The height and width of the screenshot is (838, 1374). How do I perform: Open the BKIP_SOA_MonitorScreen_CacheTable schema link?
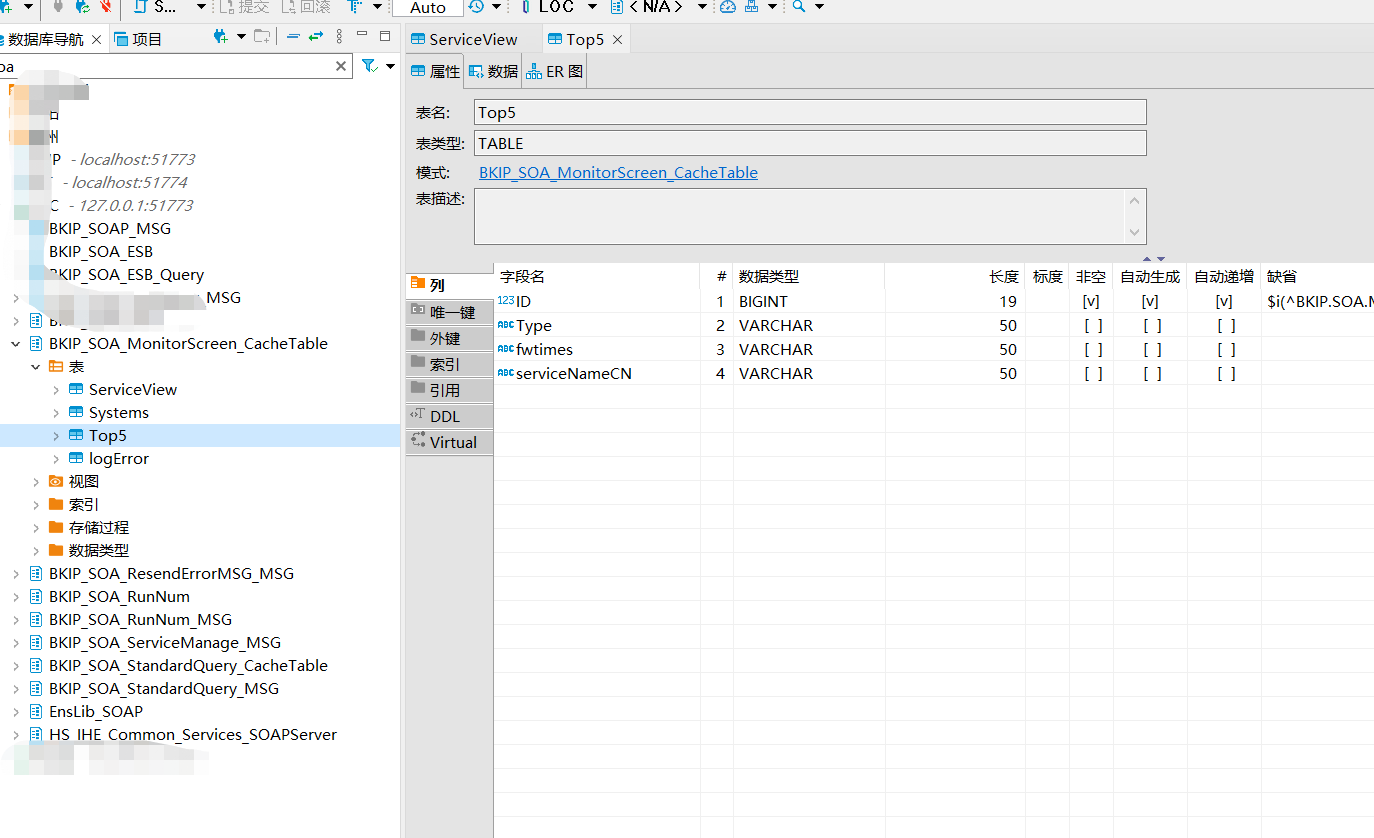tap(618, 172)
